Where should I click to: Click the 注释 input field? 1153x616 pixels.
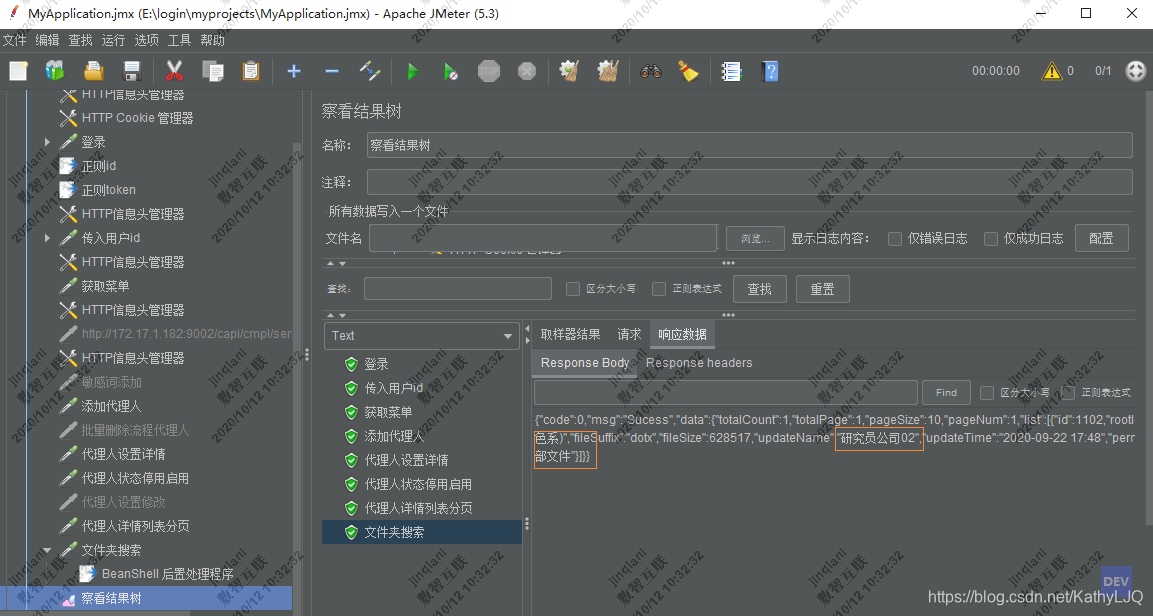(x=749, y=182)
